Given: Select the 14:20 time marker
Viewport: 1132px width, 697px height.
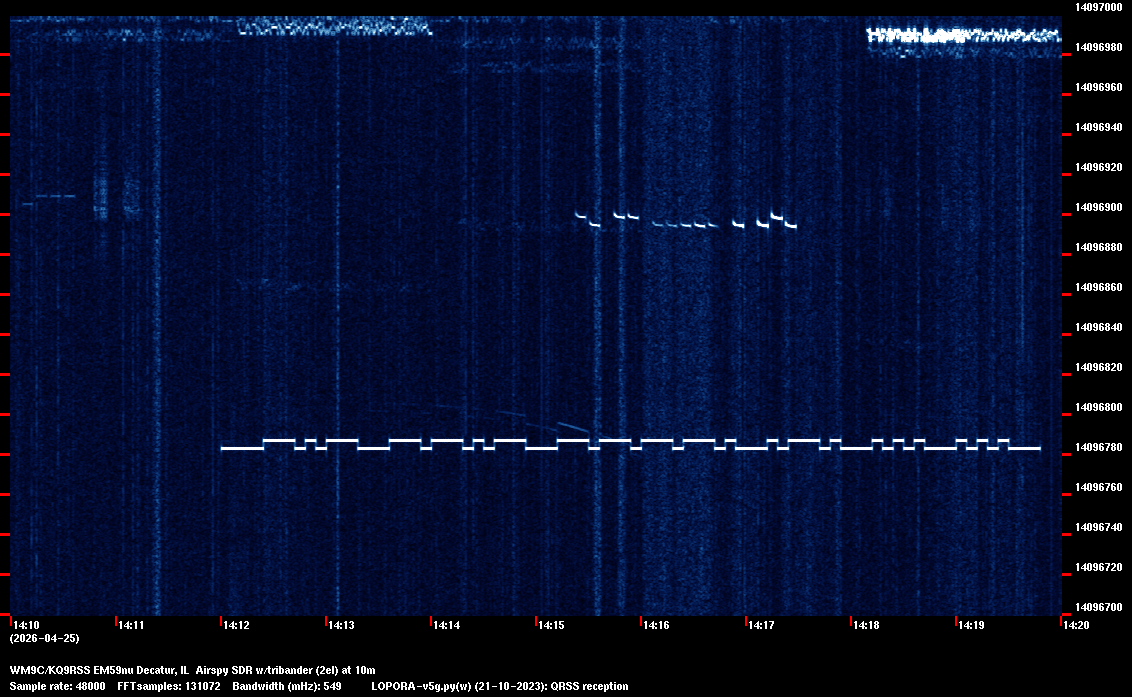Looking at the screenshot, I should [1076, 625].
